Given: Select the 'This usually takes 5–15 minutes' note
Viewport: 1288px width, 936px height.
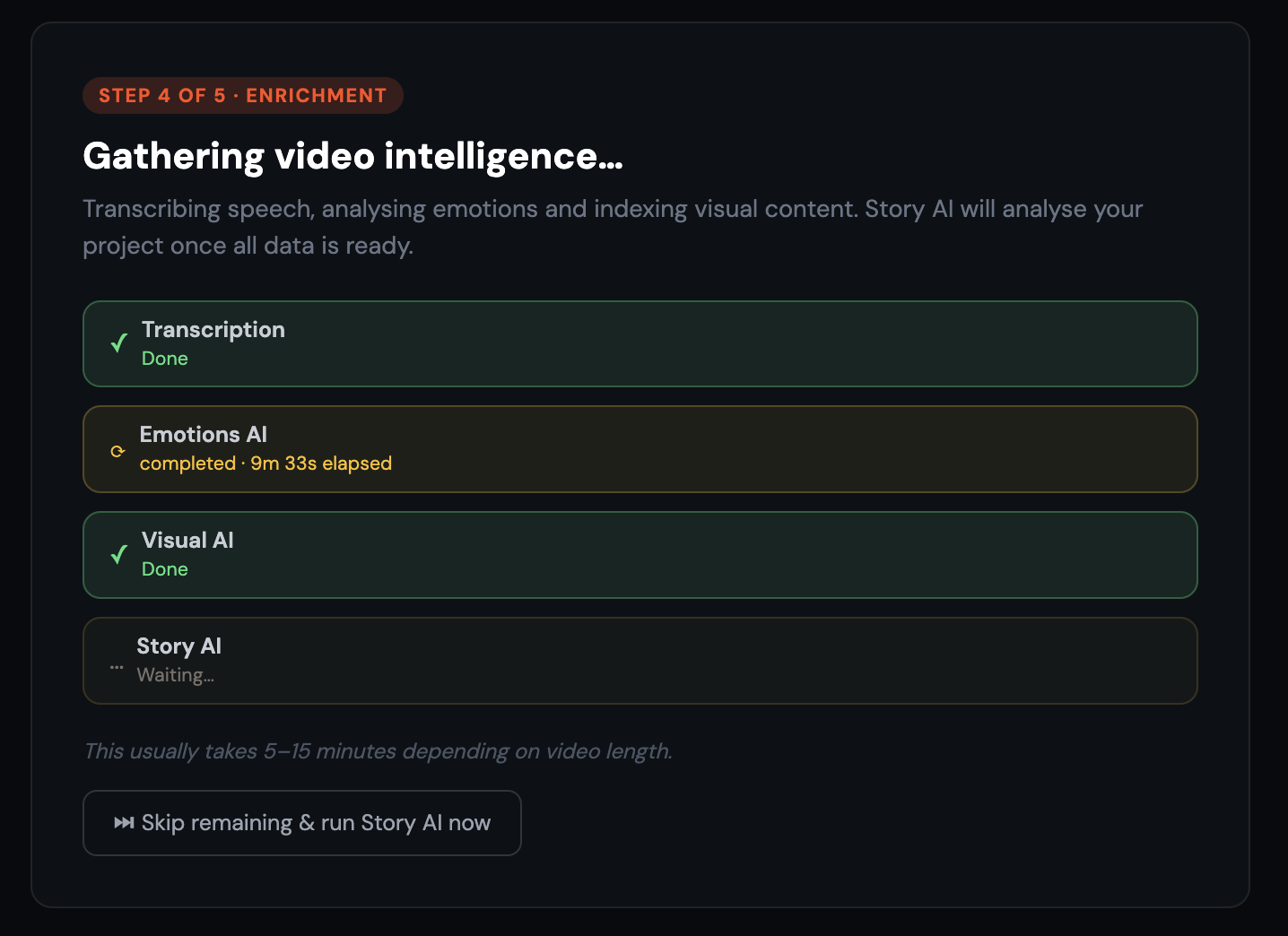Looking at the screenshot, I should pos(378,751).
